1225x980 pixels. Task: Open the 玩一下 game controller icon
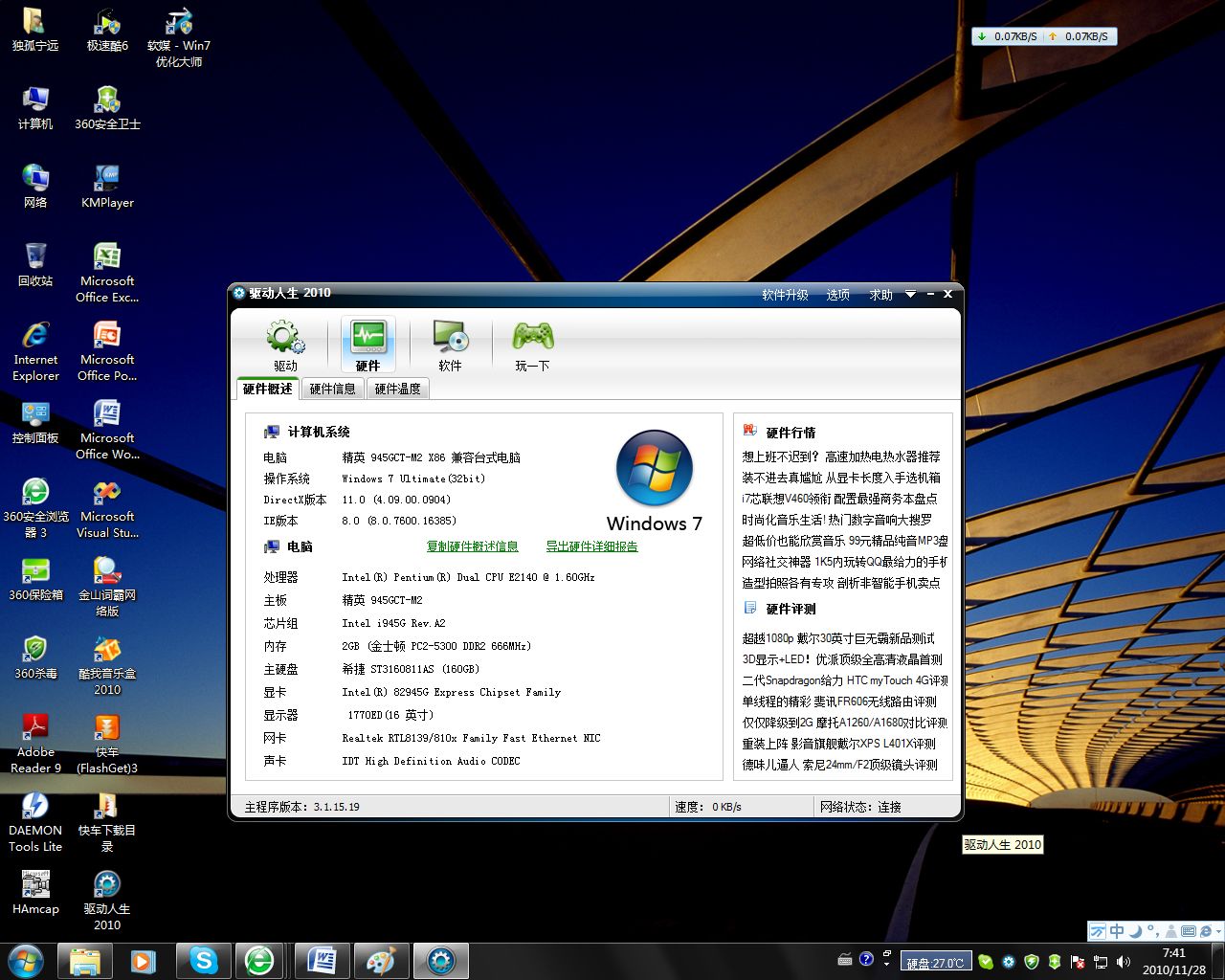pyautogui.click(x=532, y=345)
